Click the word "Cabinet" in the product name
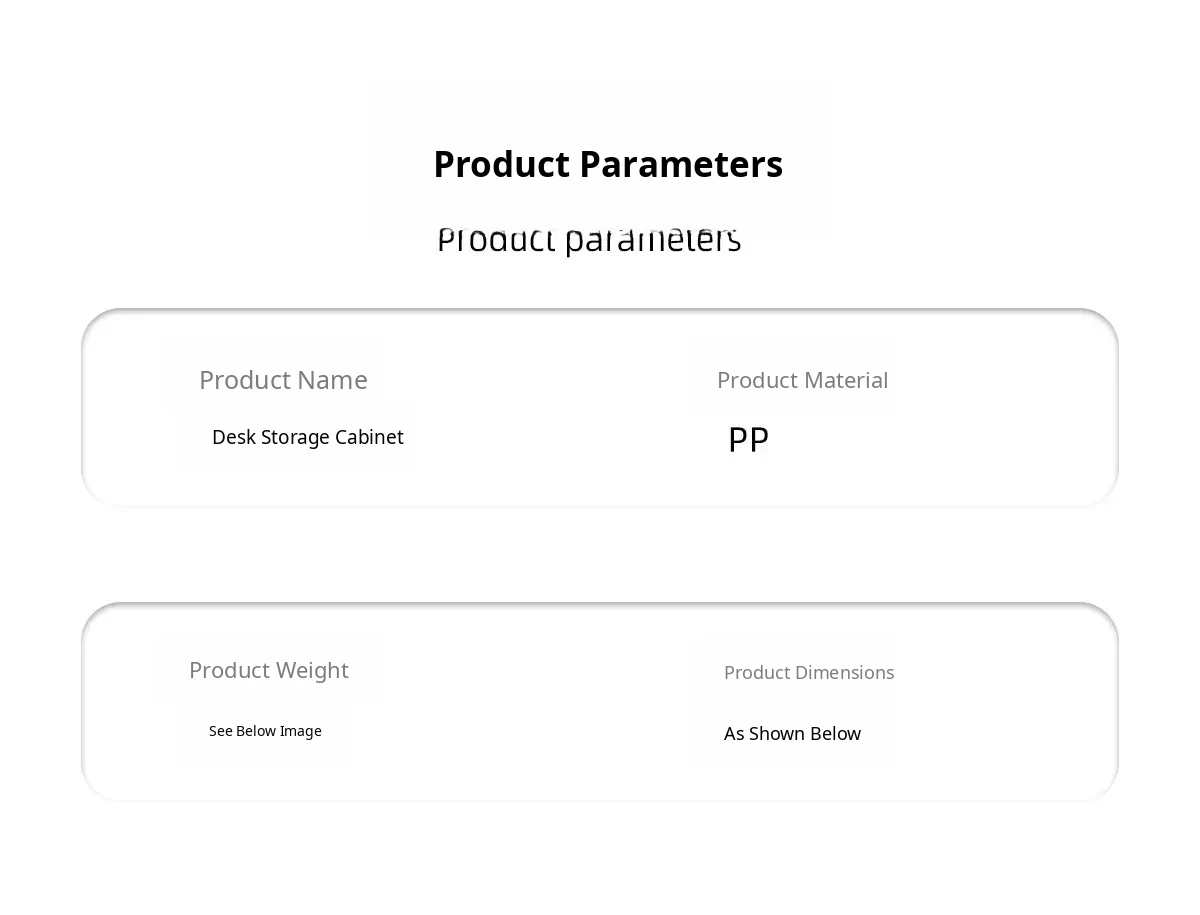Screen dimensions: 1200x915 pyautogui.click(x=369, y=437)
